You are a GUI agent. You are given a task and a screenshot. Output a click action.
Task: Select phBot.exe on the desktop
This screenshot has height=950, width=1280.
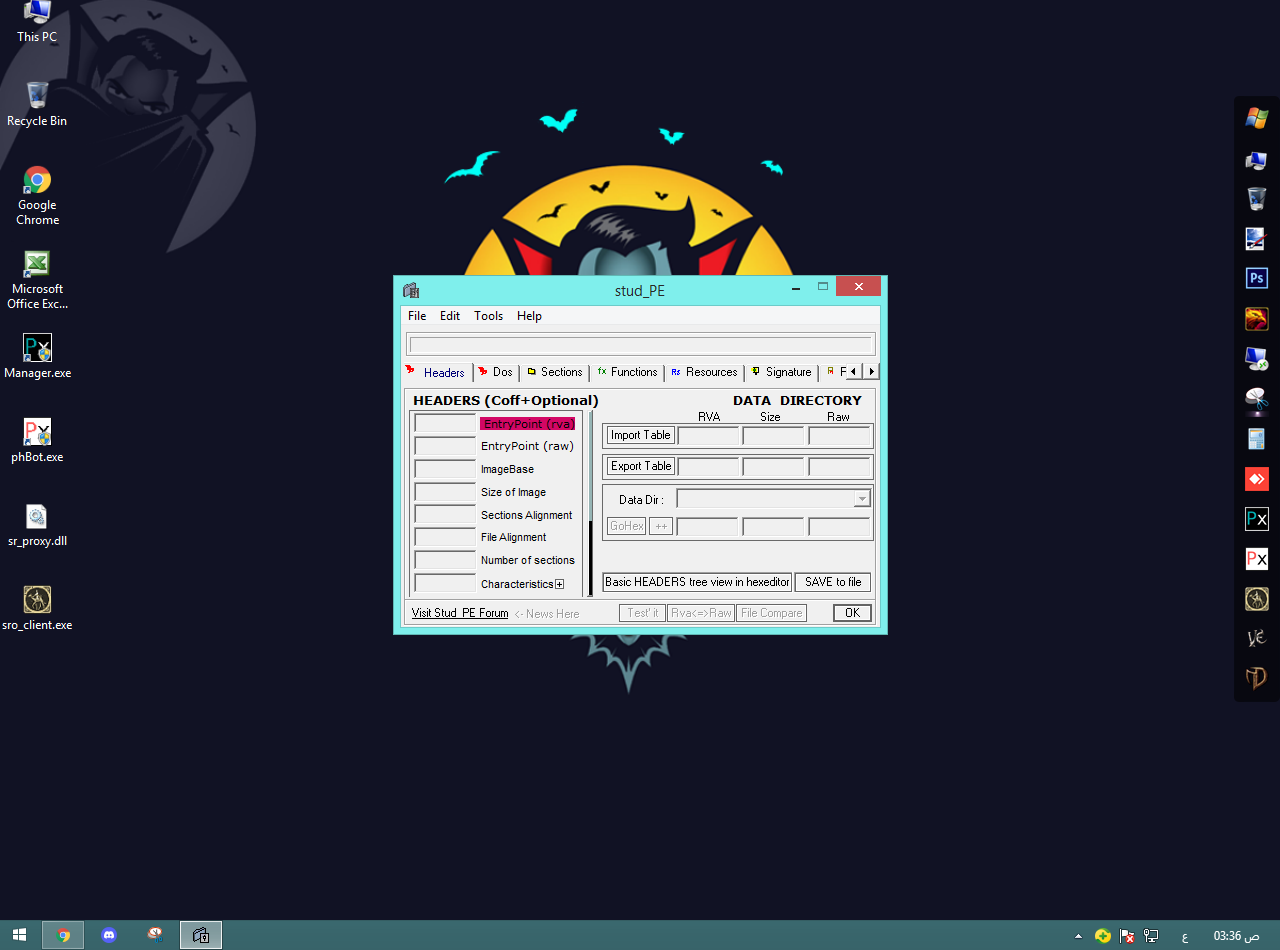point(37,440)
